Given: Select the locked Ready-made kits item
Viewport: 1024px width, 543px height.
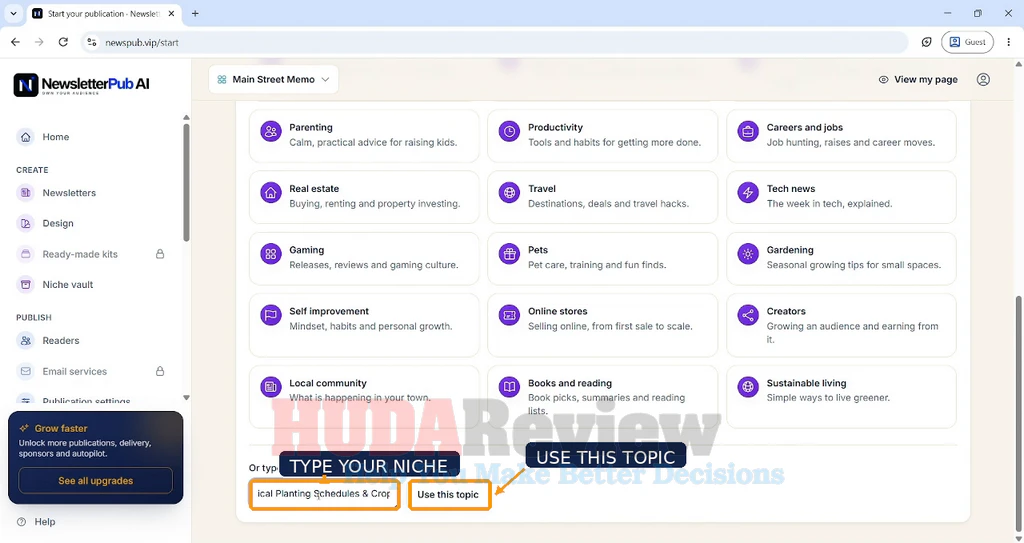Looking at the screenshot, I should pos(80,254).
